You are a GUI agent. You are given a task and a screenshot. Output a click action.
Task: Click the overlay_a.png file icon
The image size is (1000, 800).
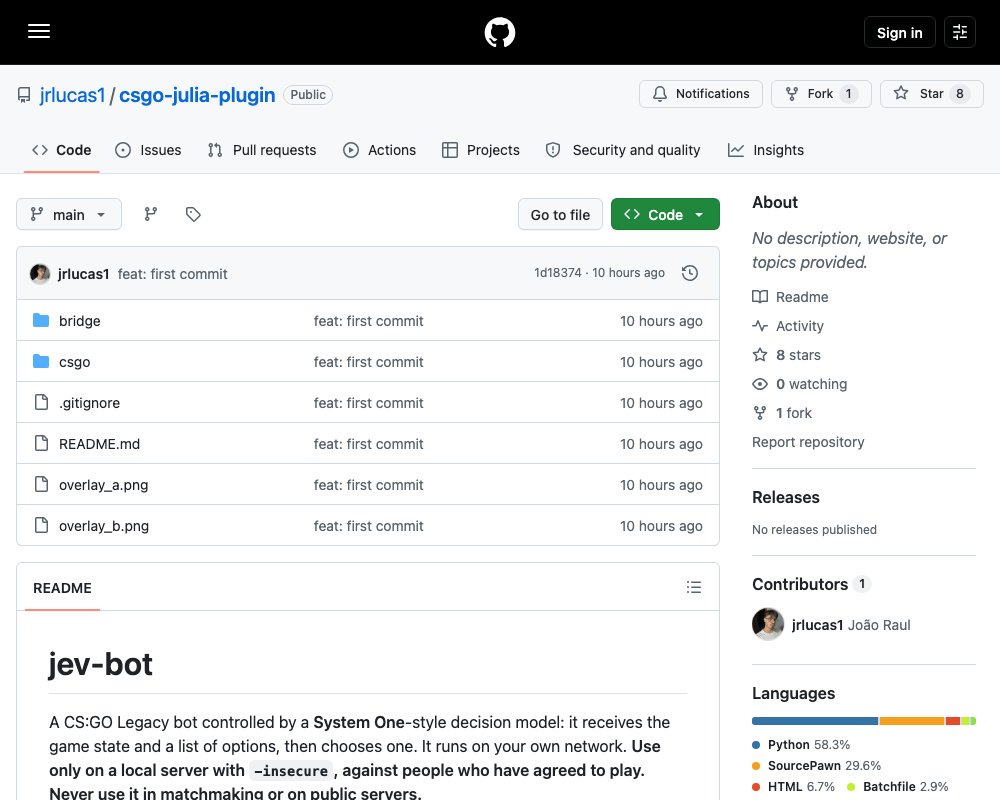[41, 484]
